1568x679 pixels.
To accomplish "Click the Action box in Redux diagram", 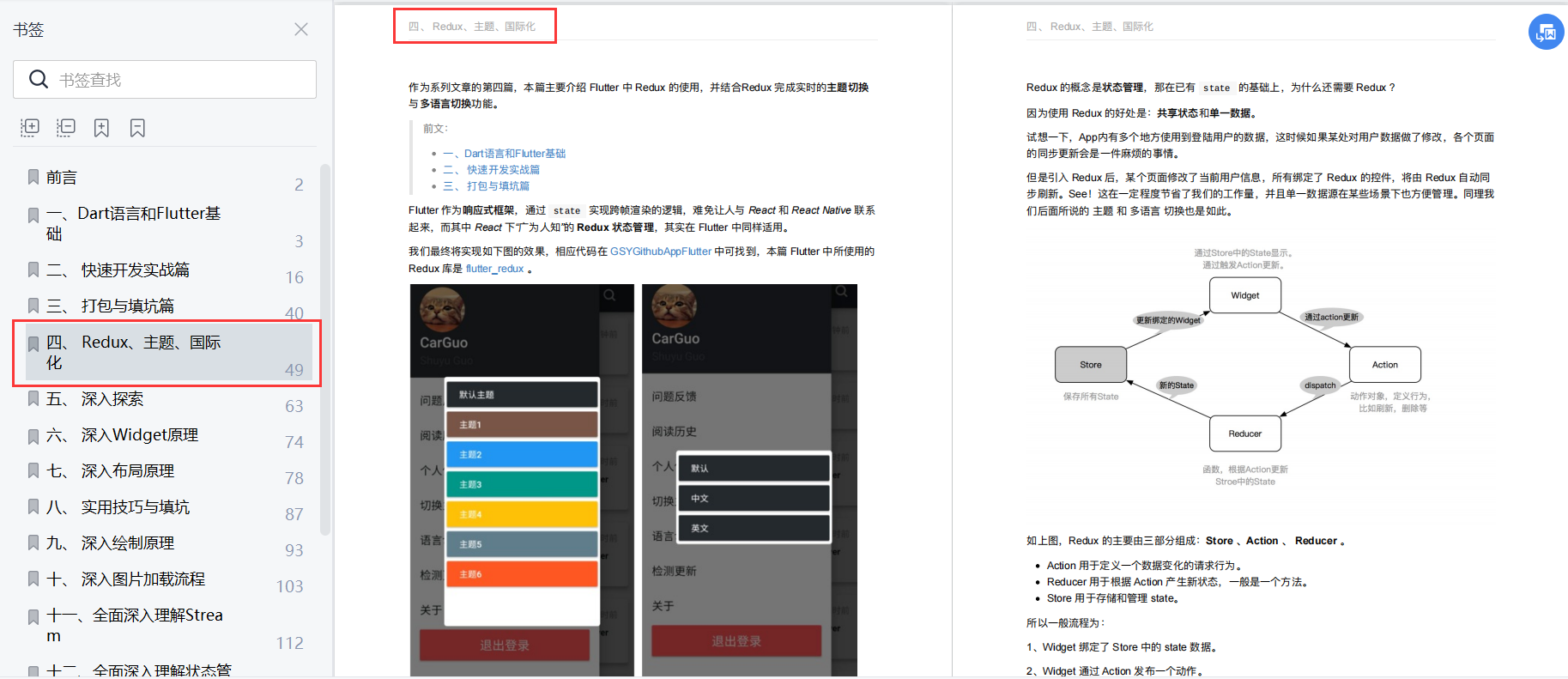I will [x=1385, y=365].
